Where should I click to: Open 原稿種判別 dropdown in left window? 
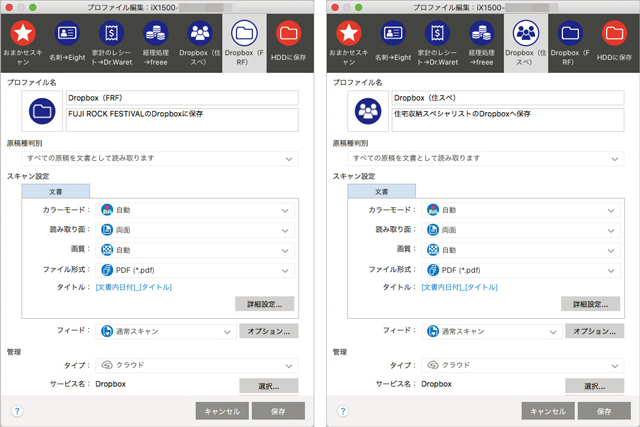pyautogui.click(x=160, y=158)
